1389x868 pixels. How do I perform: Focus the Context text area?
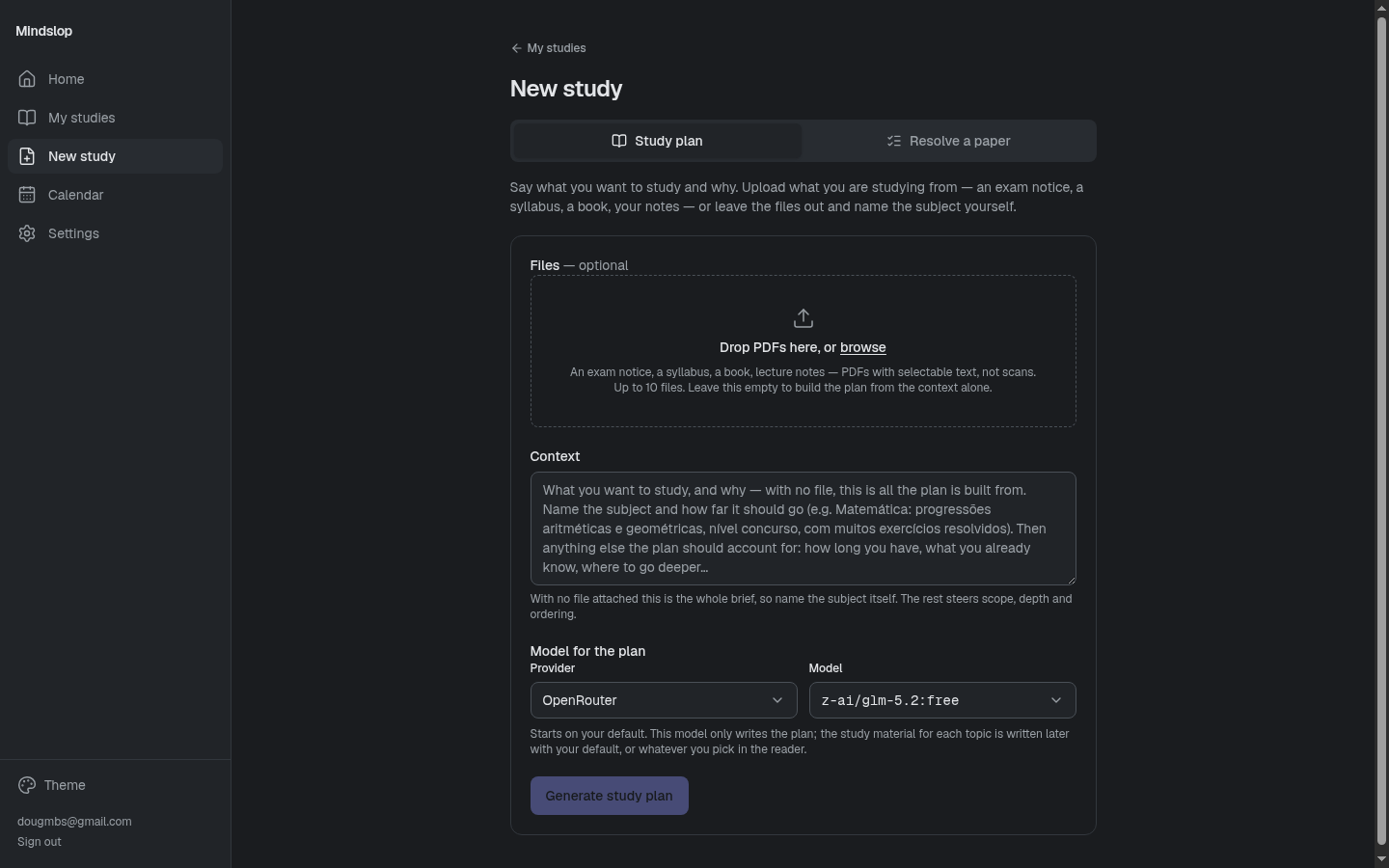click(803, 529)
